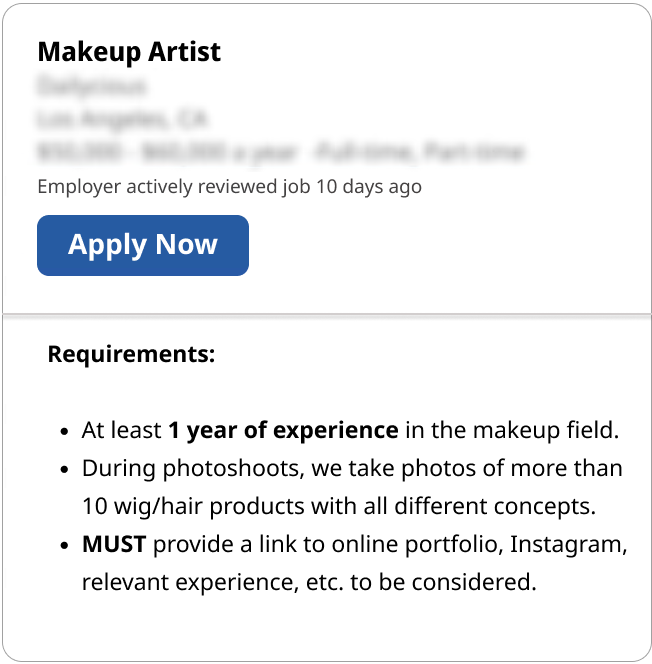652x664 pixels.
Task: Click the '10 wig/hair products' text line
Action: pyautogui.click(x=339, y=506)
